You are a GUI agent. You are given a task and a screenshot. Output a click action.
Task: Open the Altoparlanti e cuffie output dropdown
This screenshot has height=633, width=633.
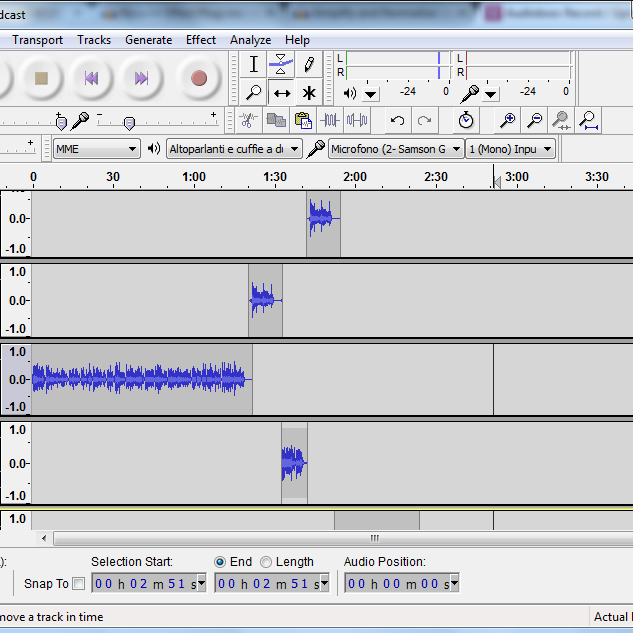(234, 149)
